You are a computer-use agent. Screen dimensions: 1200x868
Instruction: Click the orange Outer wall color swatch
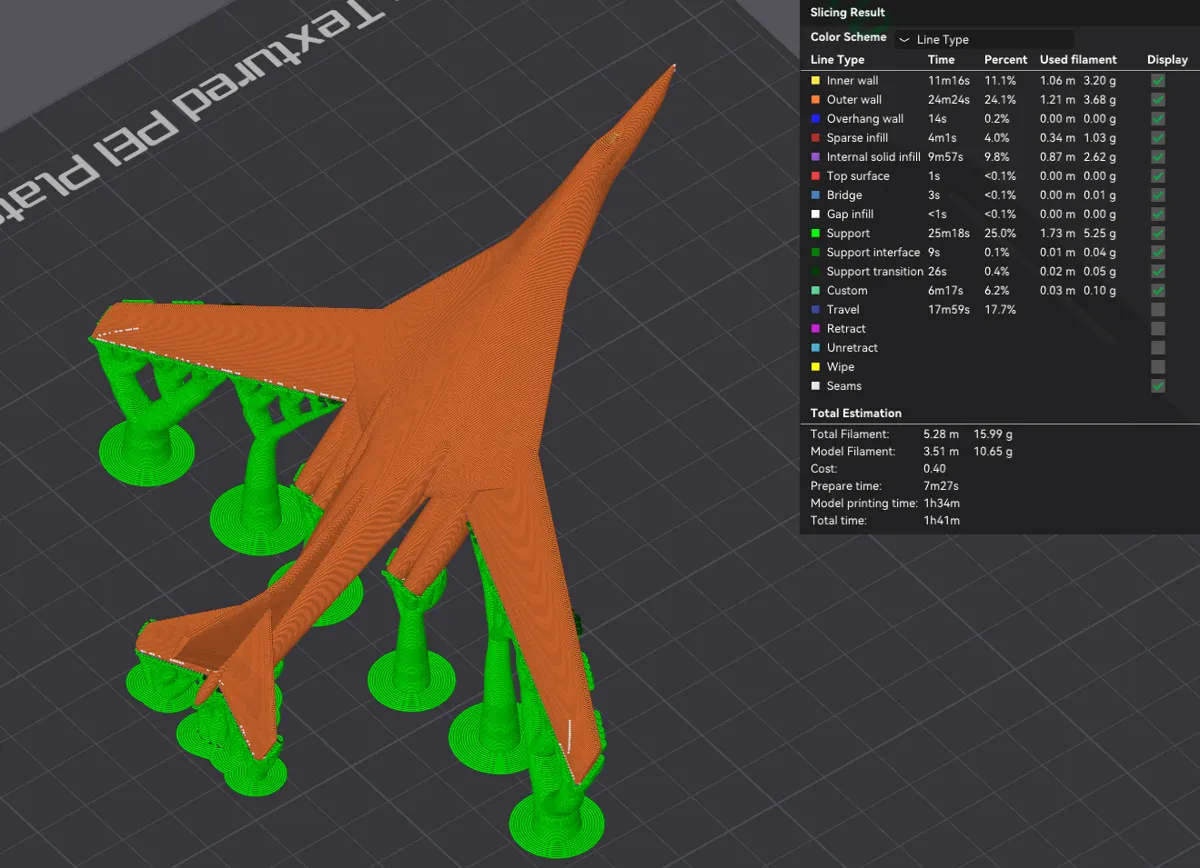click(815, 99)
